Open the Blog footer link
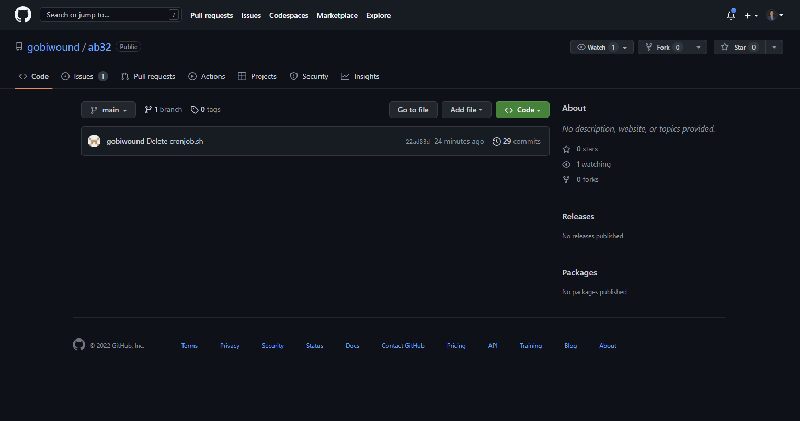This screenshot has height=421, width=800. point(570,345)
